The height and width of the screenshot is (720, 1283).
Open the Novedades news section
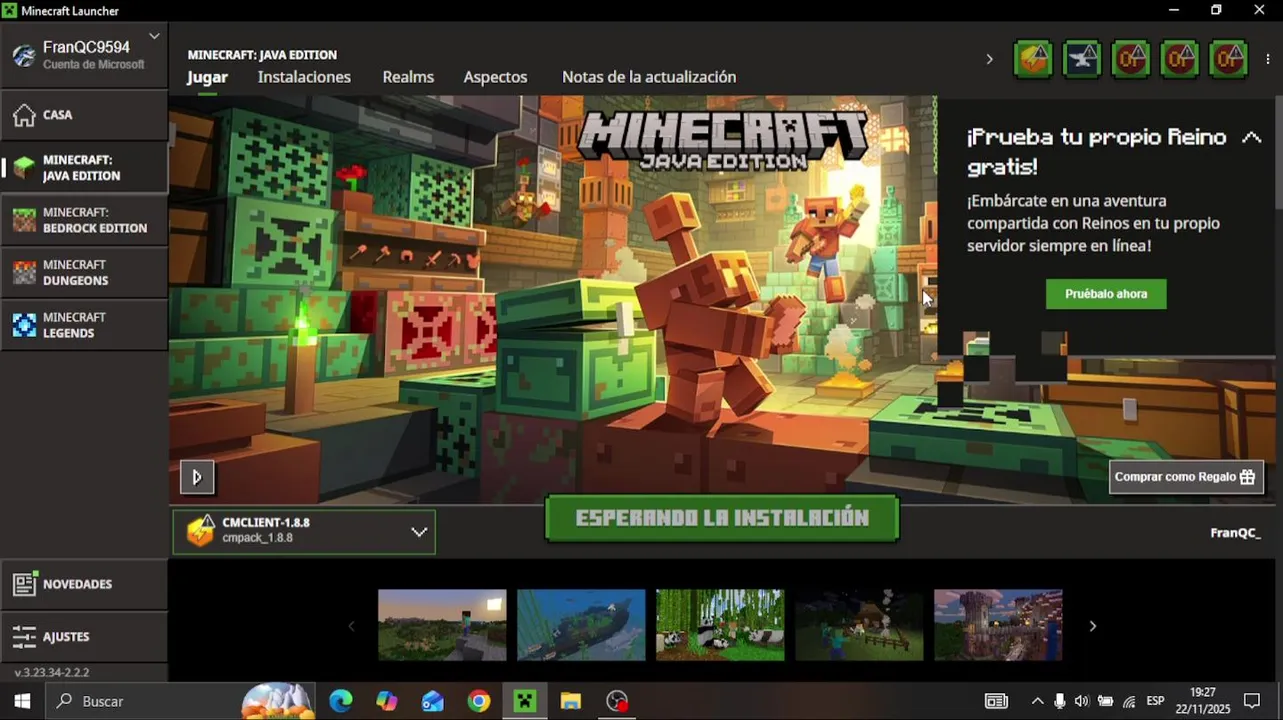pos(84,584)
